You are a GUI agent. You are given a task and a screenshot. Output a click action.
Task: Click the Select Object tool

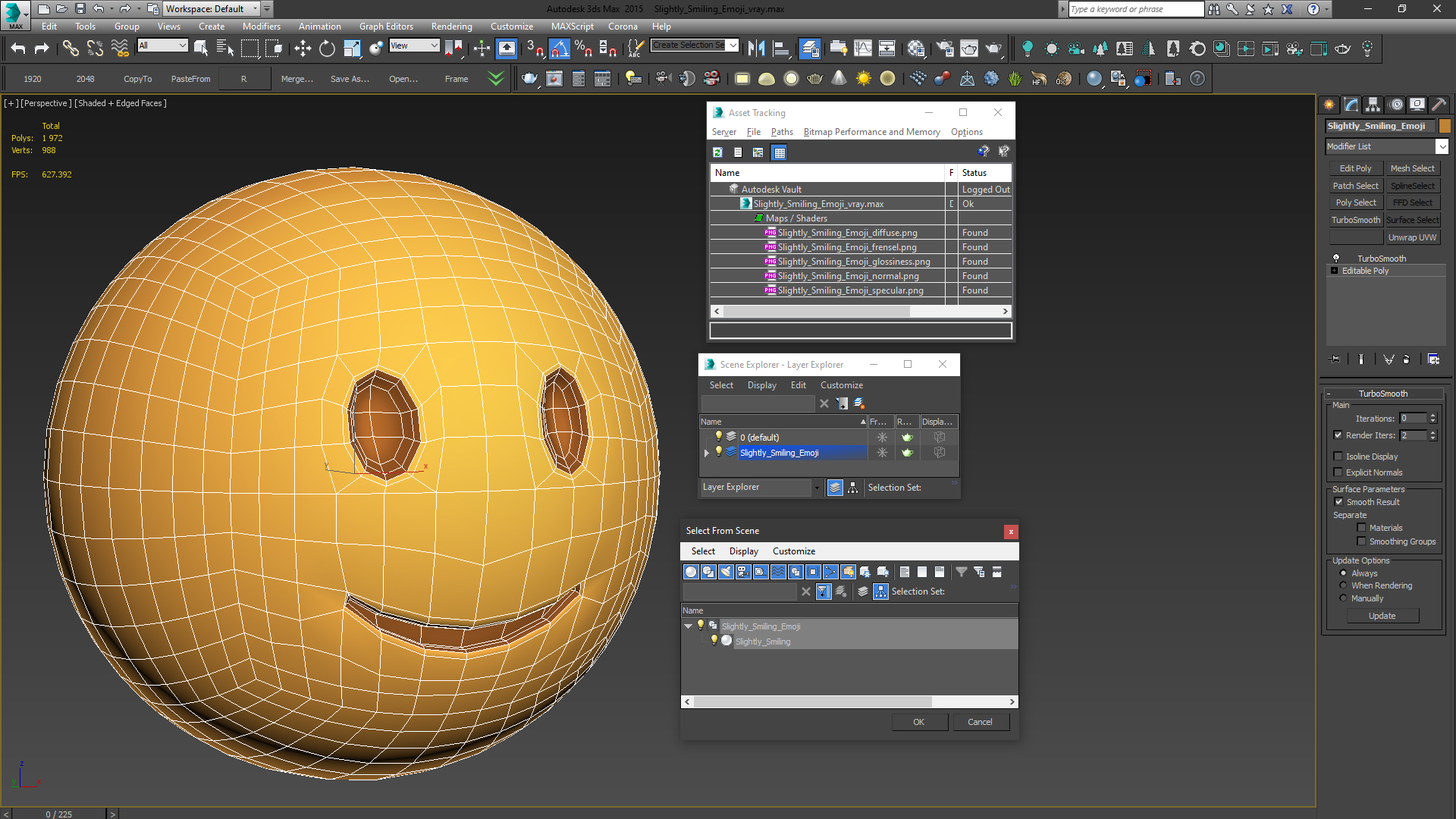click(x=201, y=49)
